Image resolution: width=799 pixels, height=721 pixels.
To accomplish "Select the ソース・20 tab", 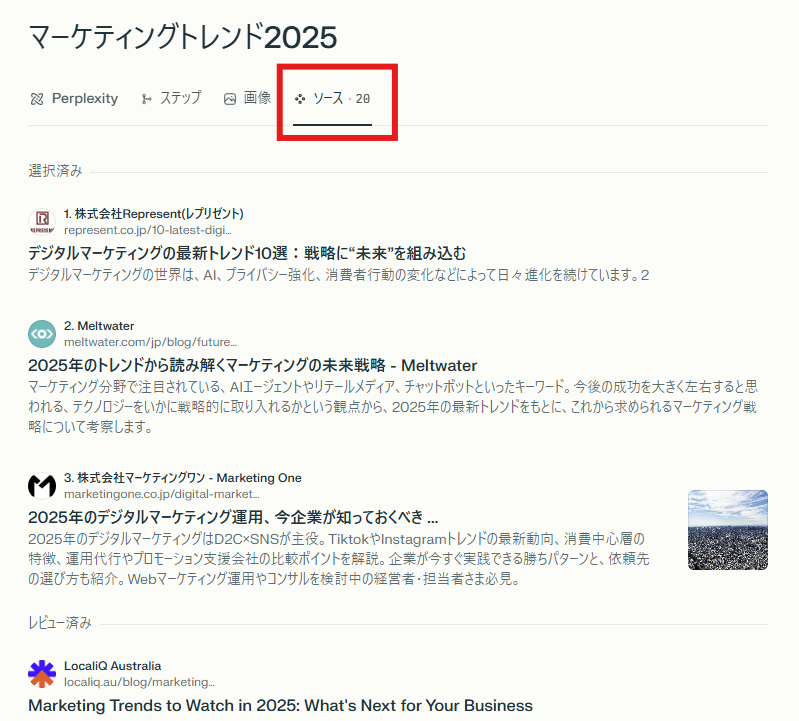I will click(x=341, y=99).
